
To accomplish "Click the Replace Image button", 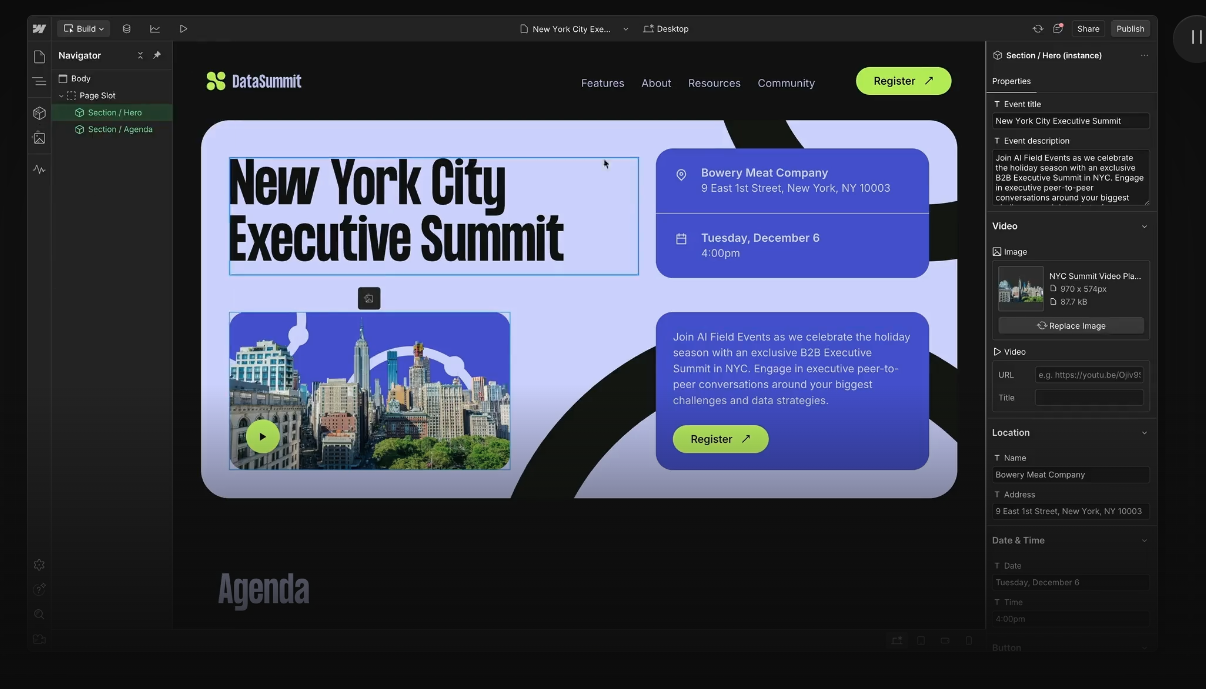I will (x=1070, y=325).
